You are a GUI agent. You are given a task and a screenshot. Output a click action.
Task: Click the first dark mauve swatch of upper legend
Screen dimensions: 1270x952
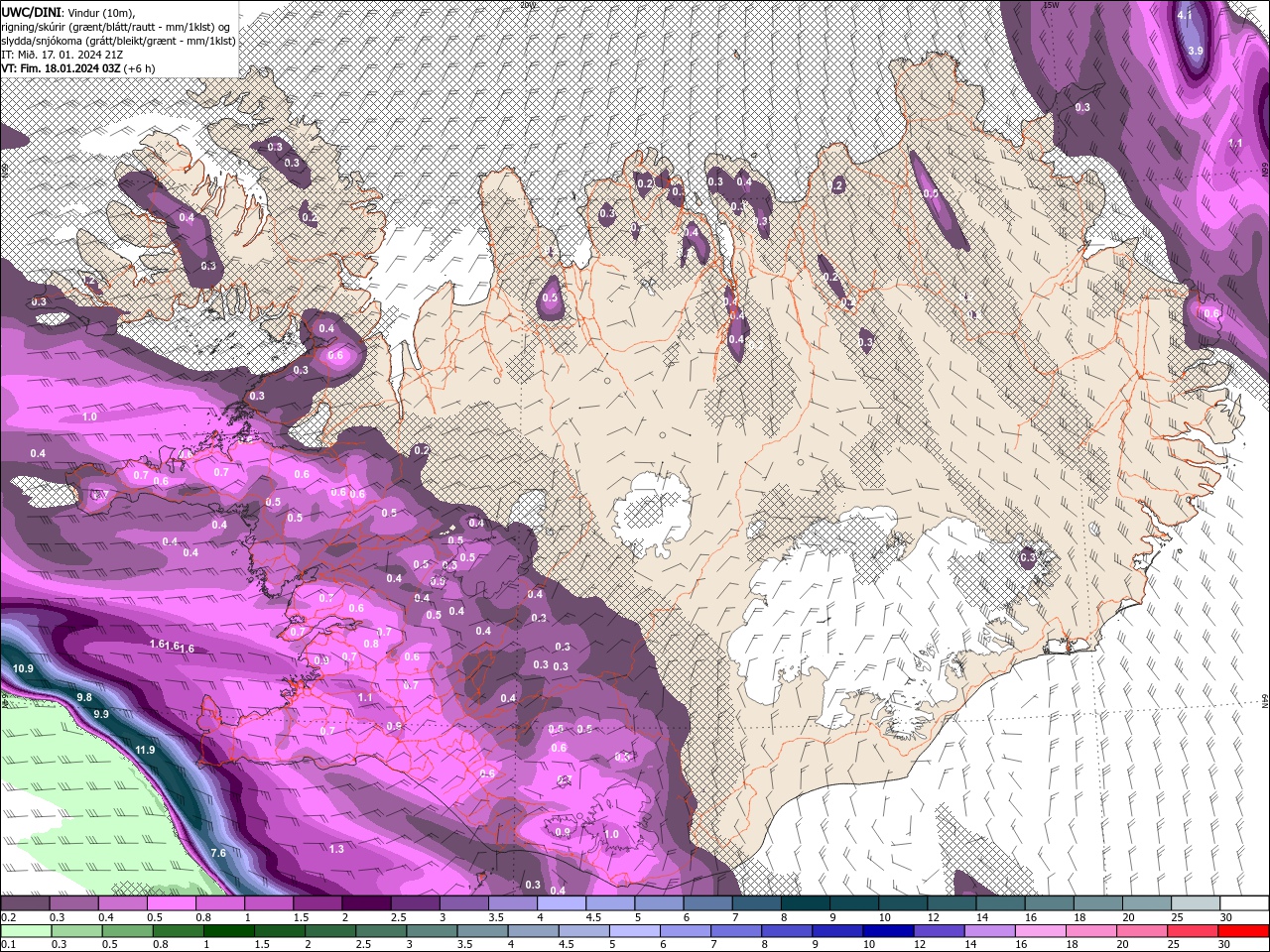25,903
